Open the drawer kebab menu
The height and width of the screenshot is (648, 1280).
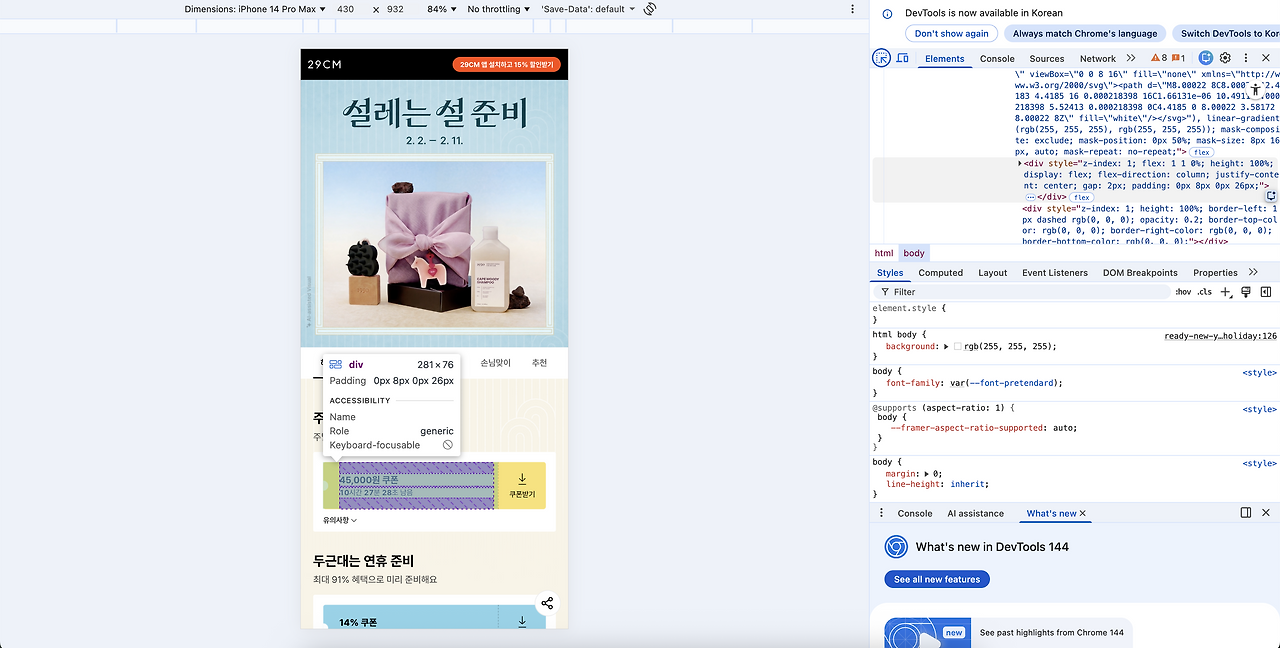[881, 513]
